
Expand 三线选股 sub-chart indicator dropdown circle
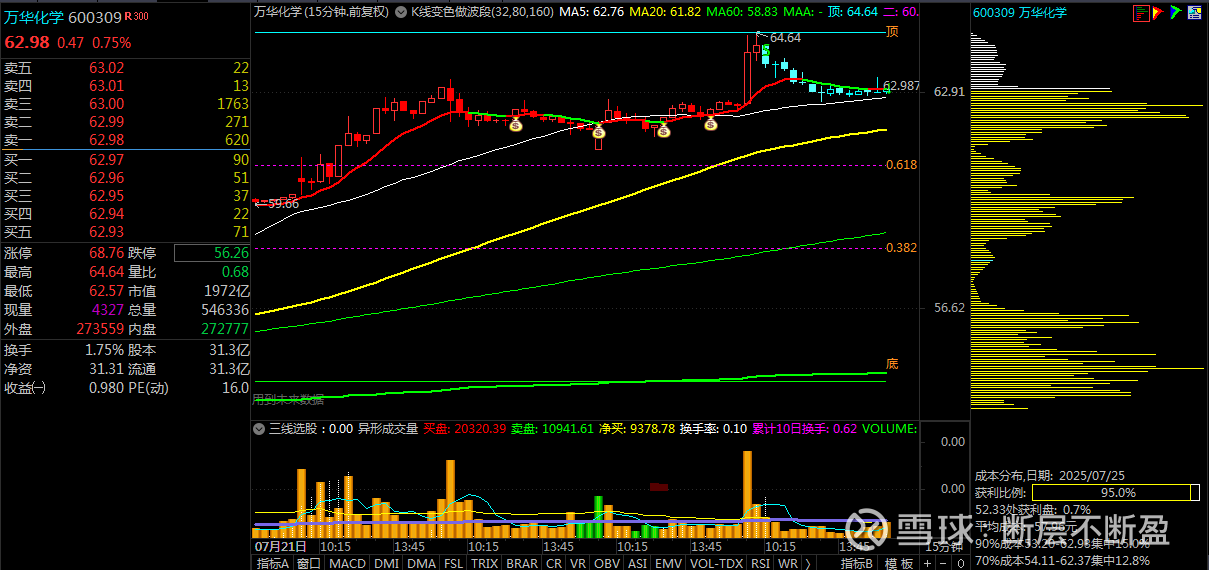point(260,428)
